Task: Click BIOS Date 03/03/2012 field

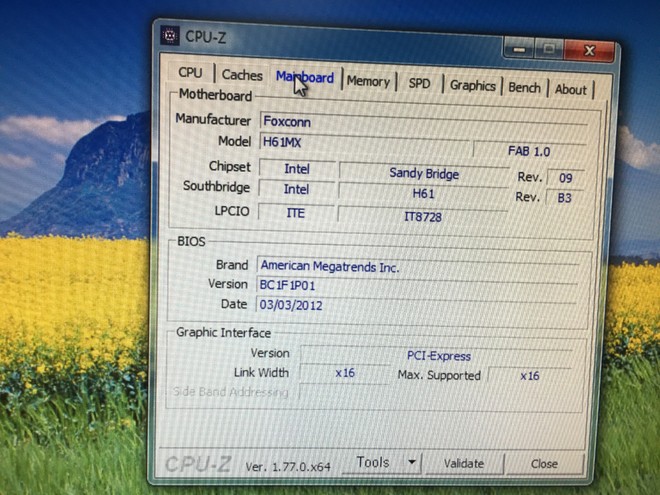Action: [416, 305]
